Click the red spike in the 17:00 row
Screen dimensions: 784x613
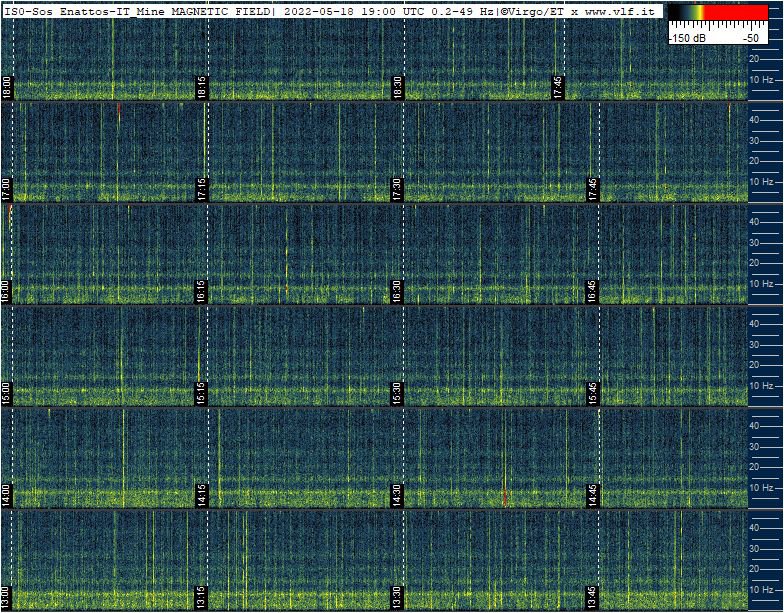pos(118,108)
